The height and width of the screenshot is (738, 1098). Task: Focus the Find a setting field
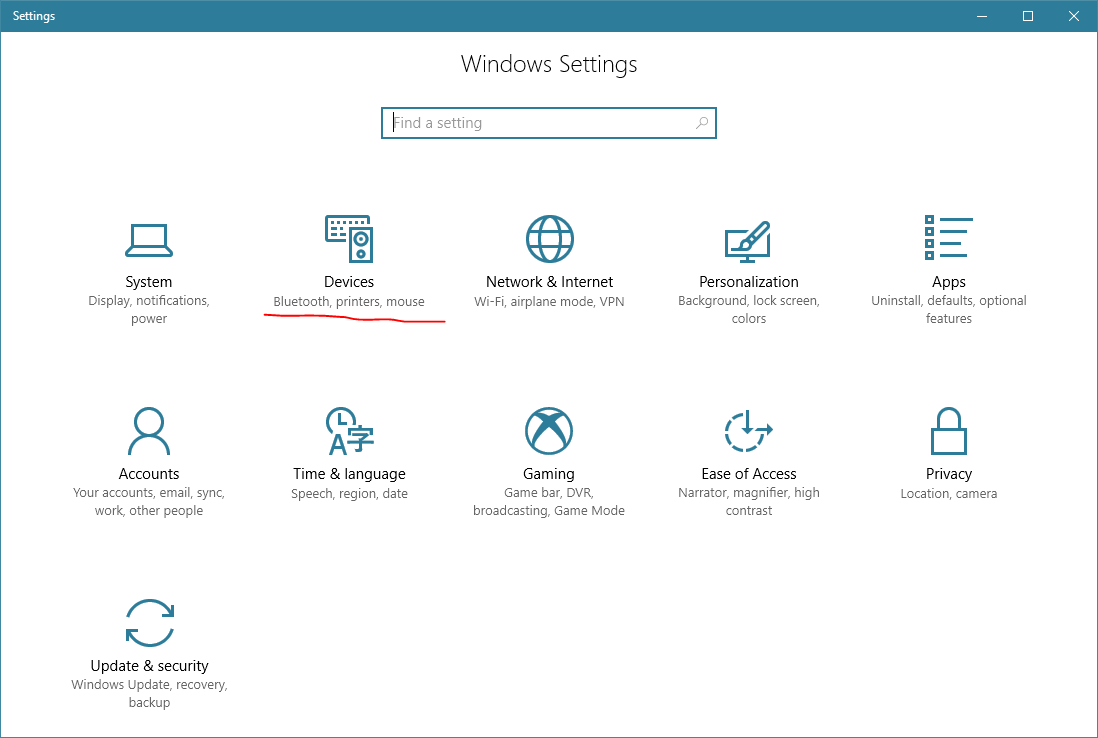tap(549, 123)
